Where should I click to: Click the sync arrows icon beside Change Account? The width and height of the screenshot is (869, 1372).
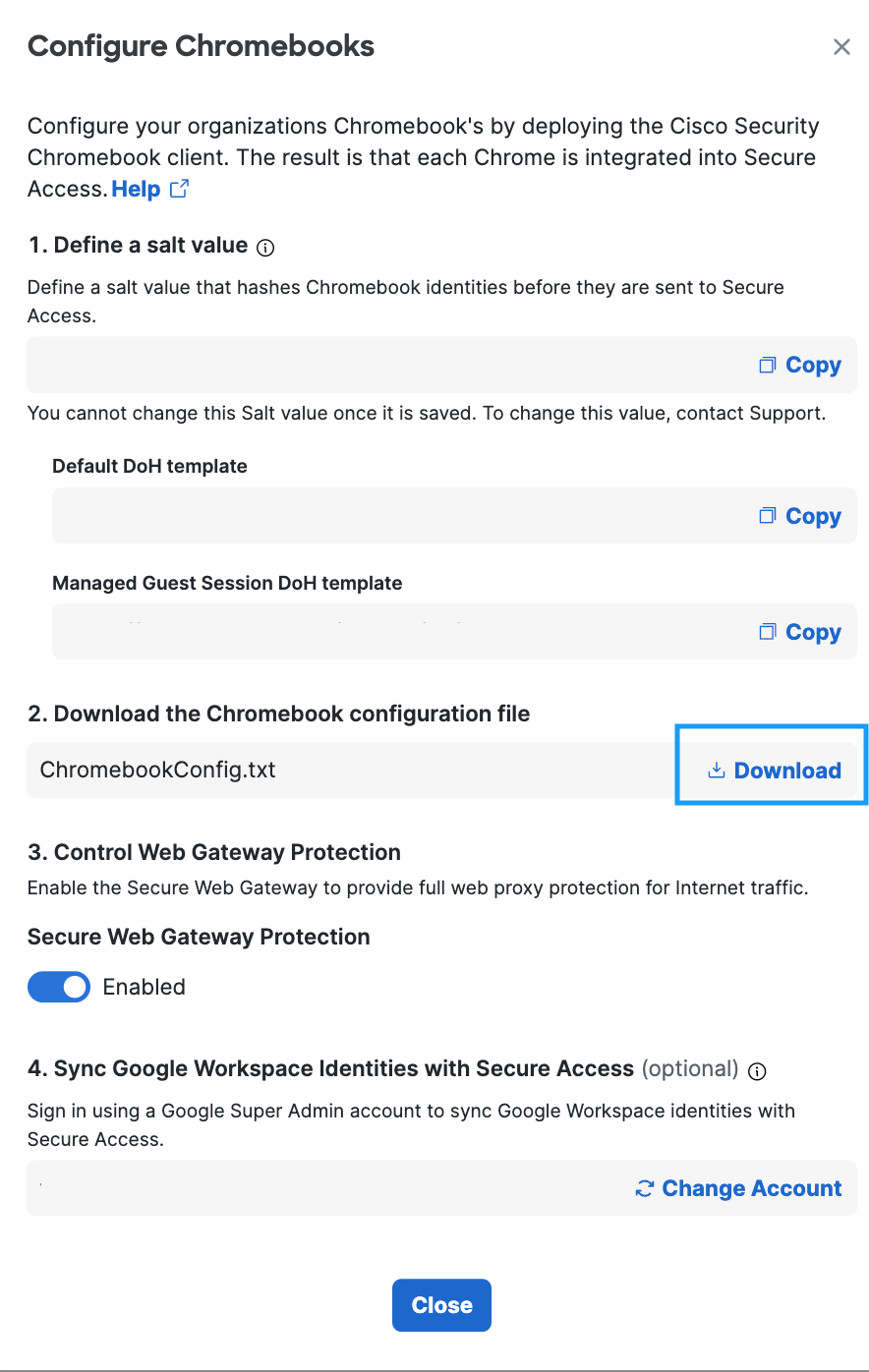[x=645, y=1189]
